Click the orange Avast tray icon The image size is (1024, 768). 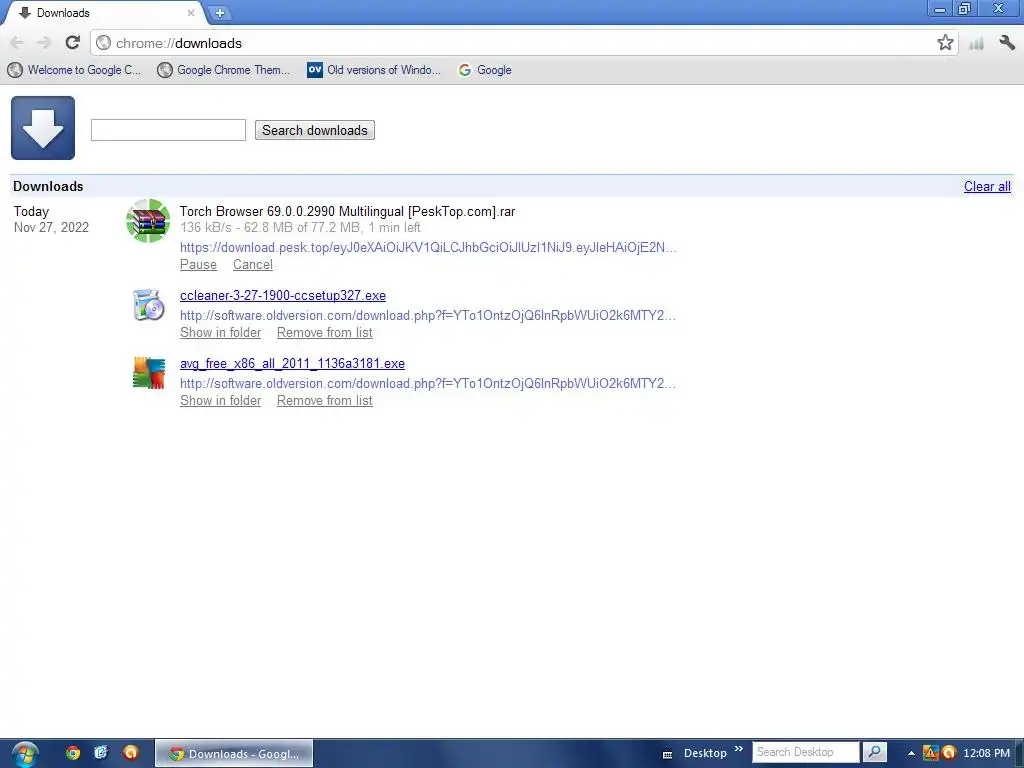(x=949, y=753)
